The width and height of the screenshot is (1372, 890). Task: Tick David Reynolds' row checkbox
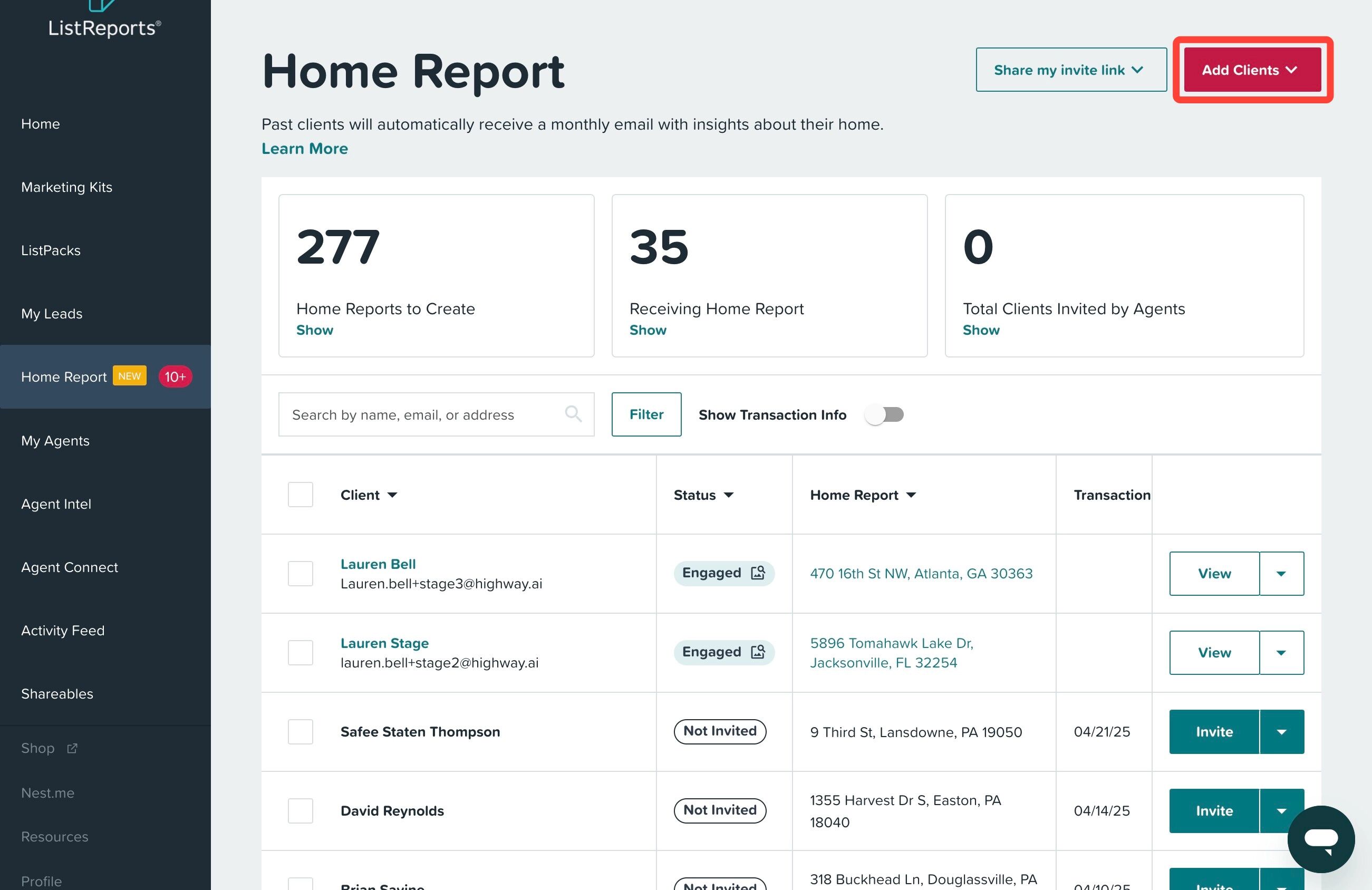301,810
